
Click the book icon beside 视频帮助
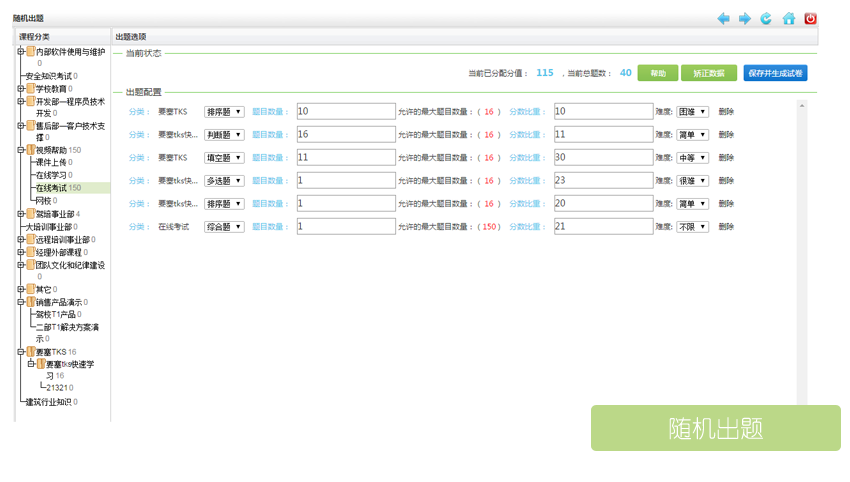(30, 150)
